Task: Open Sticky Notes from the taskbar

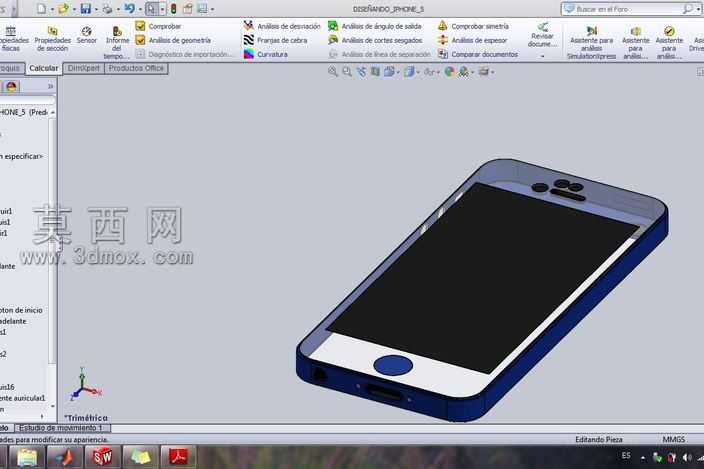Action: point(141,457)
